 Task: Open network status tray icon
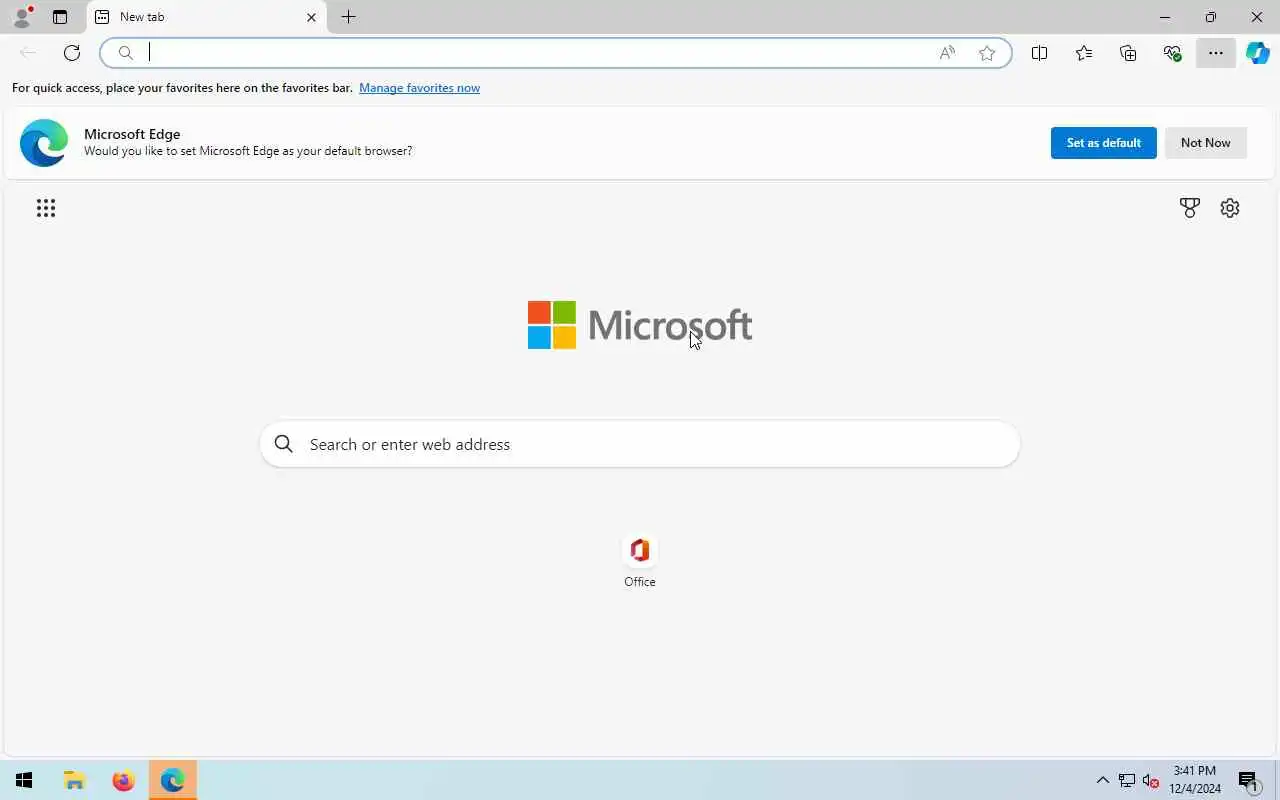1127,781
